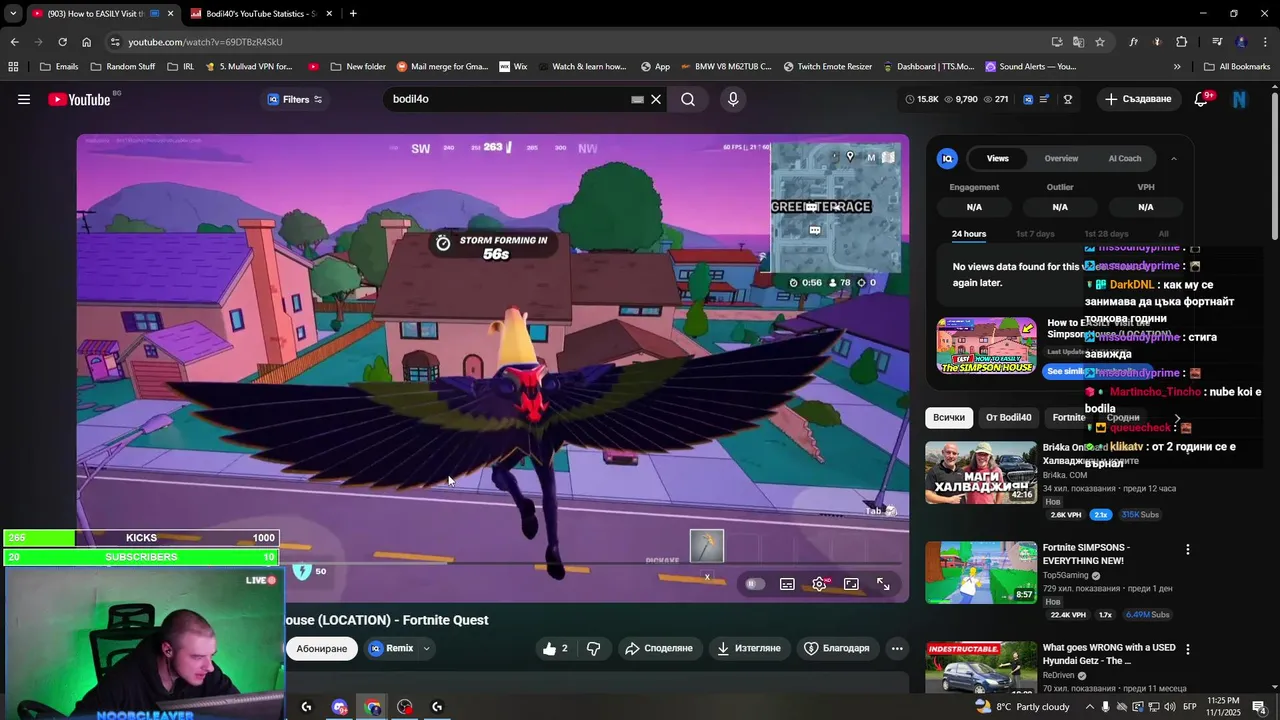This screenshot has height=720, width=1280.
Task: Open more actions three-dot button under video
Action: click(x=897, y=648)
